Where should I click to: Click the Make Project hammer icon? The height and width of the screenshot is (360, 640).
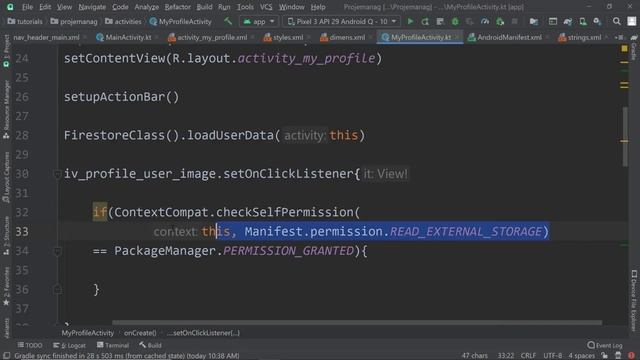pyautogui.click(x=228, y=21)
